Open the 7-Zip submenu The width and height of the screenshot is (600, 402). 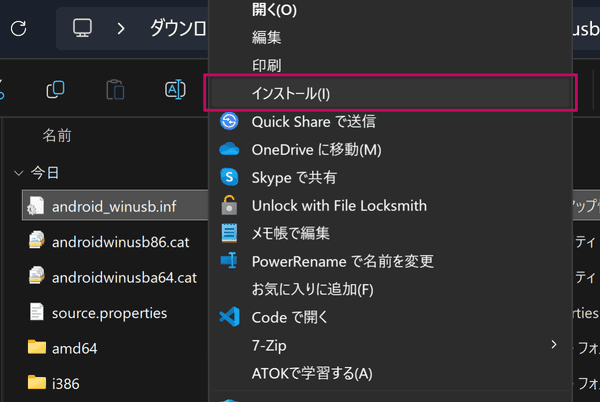[x=390, y=345]
